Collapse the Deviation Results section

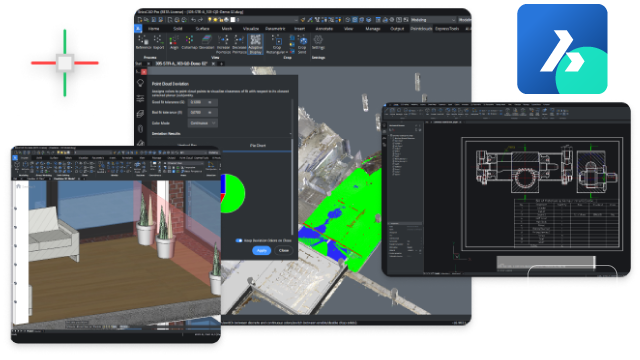[x=290, y=134]
